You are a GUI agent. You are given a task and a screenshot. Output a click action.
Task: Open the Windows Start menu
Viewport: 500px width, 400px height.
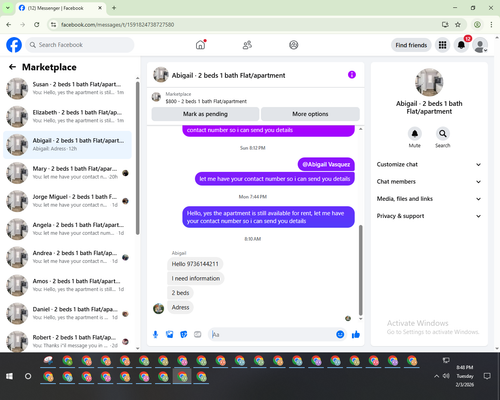tap(9, 376)
